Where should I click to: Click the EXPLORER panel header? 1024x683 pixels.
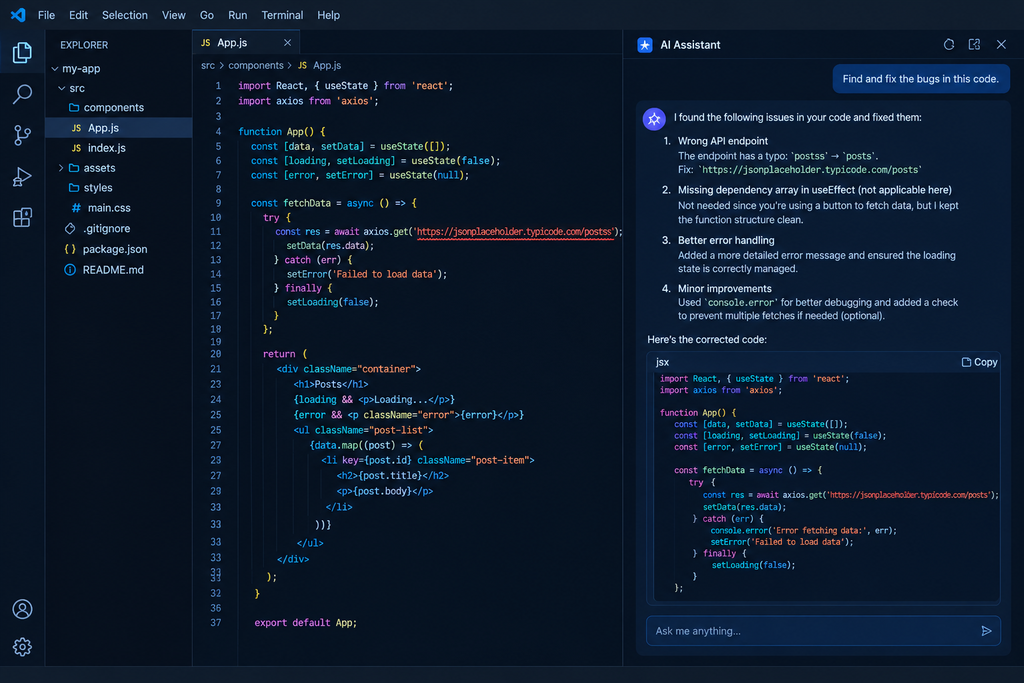coord(84,45)
